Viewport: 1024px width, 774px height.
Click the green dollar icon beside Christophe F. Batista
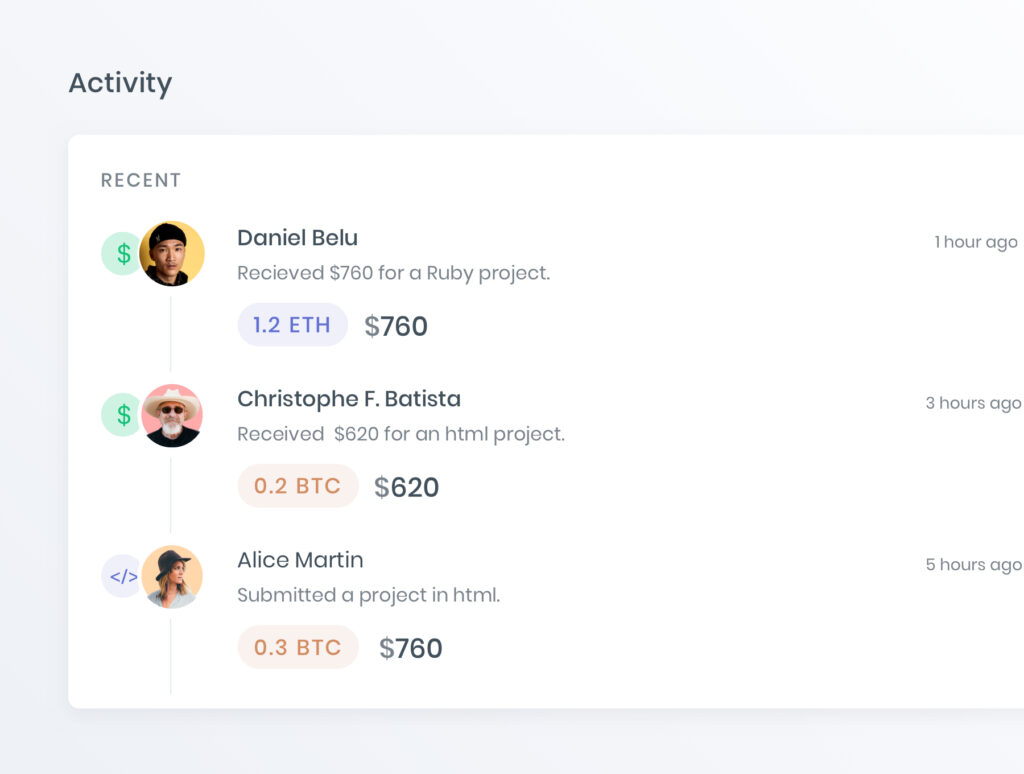click(122, 415)
